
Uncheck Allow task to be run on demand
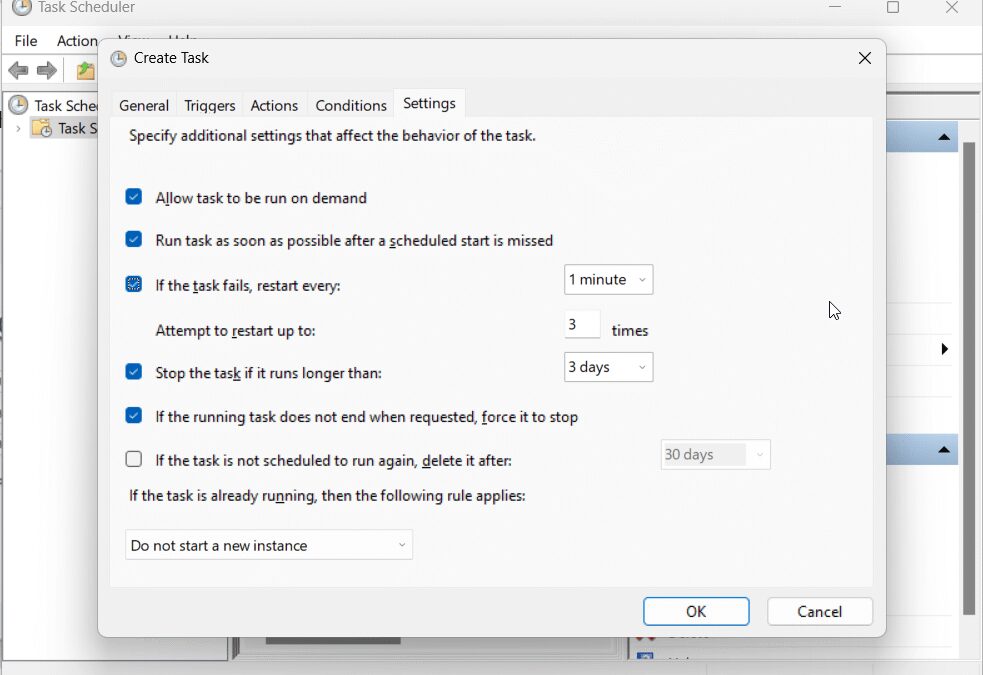coord(133,197)
